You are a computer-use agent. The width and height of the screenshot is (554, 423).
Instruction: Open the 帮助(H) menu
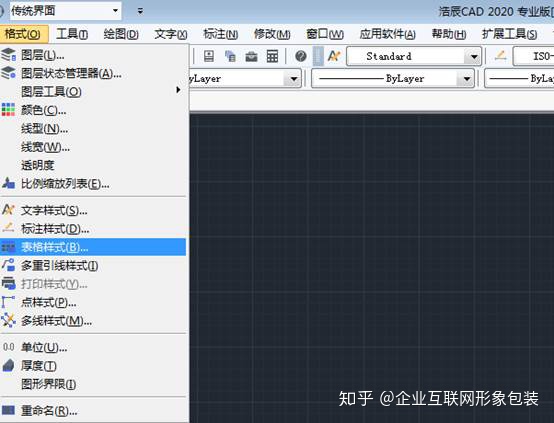(449, 34)
